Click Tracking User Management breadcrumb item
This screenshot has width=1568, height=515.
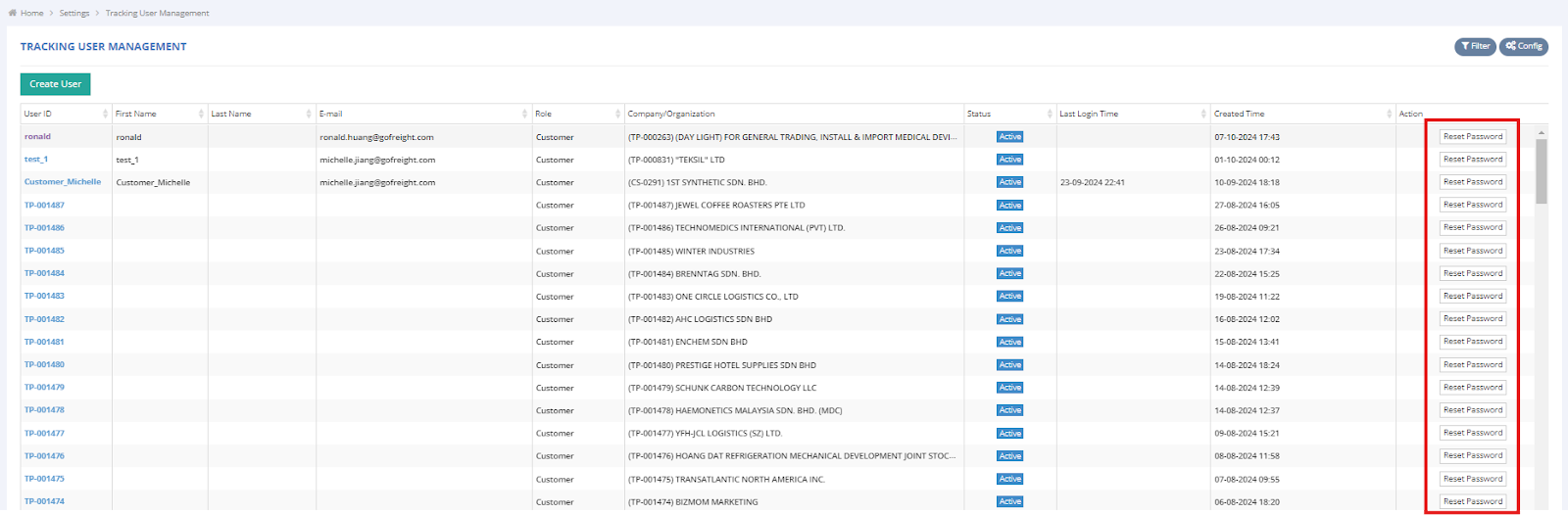click(157, 14)
